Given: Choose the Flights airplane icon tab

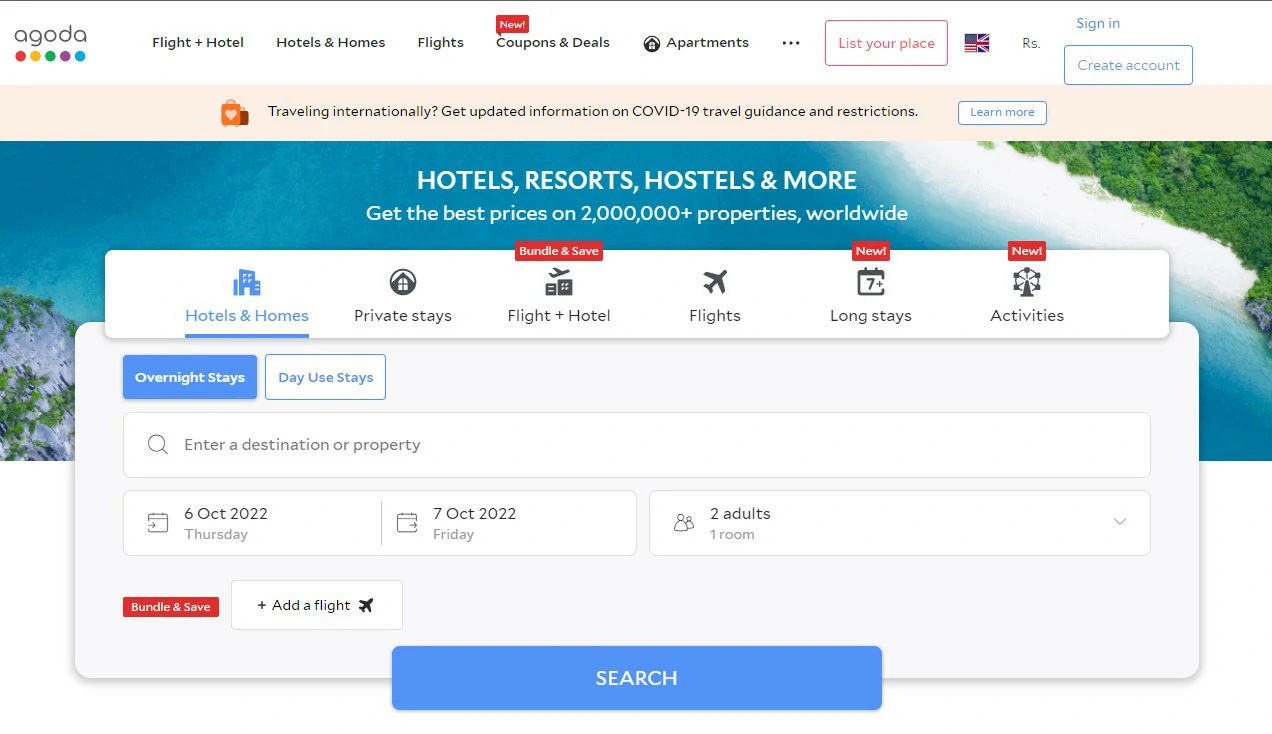Looking at the screenshot, I should pyautogui.click(x=715, y=282).
